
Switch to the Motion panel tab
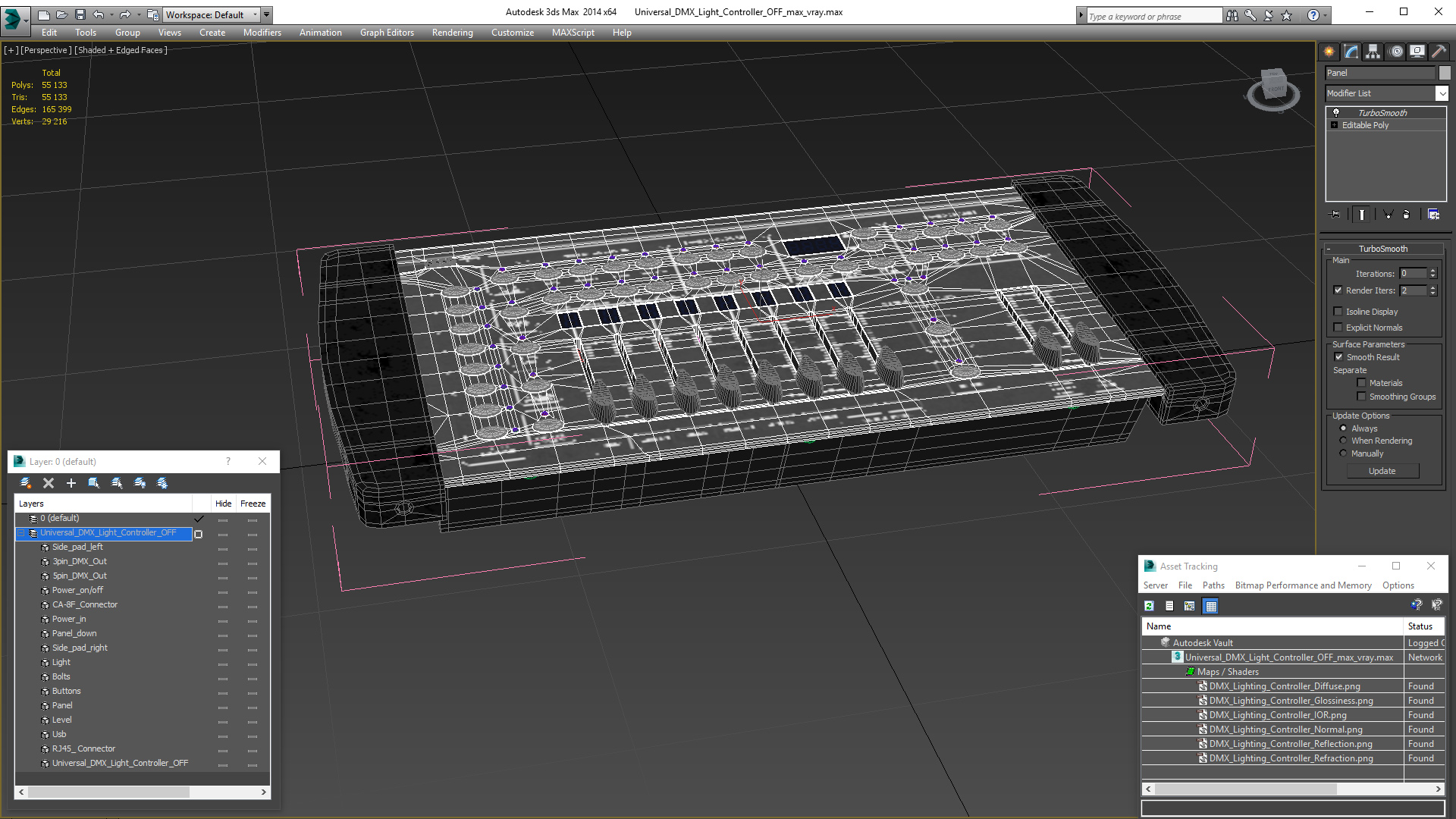click(x=1396, y=52)
